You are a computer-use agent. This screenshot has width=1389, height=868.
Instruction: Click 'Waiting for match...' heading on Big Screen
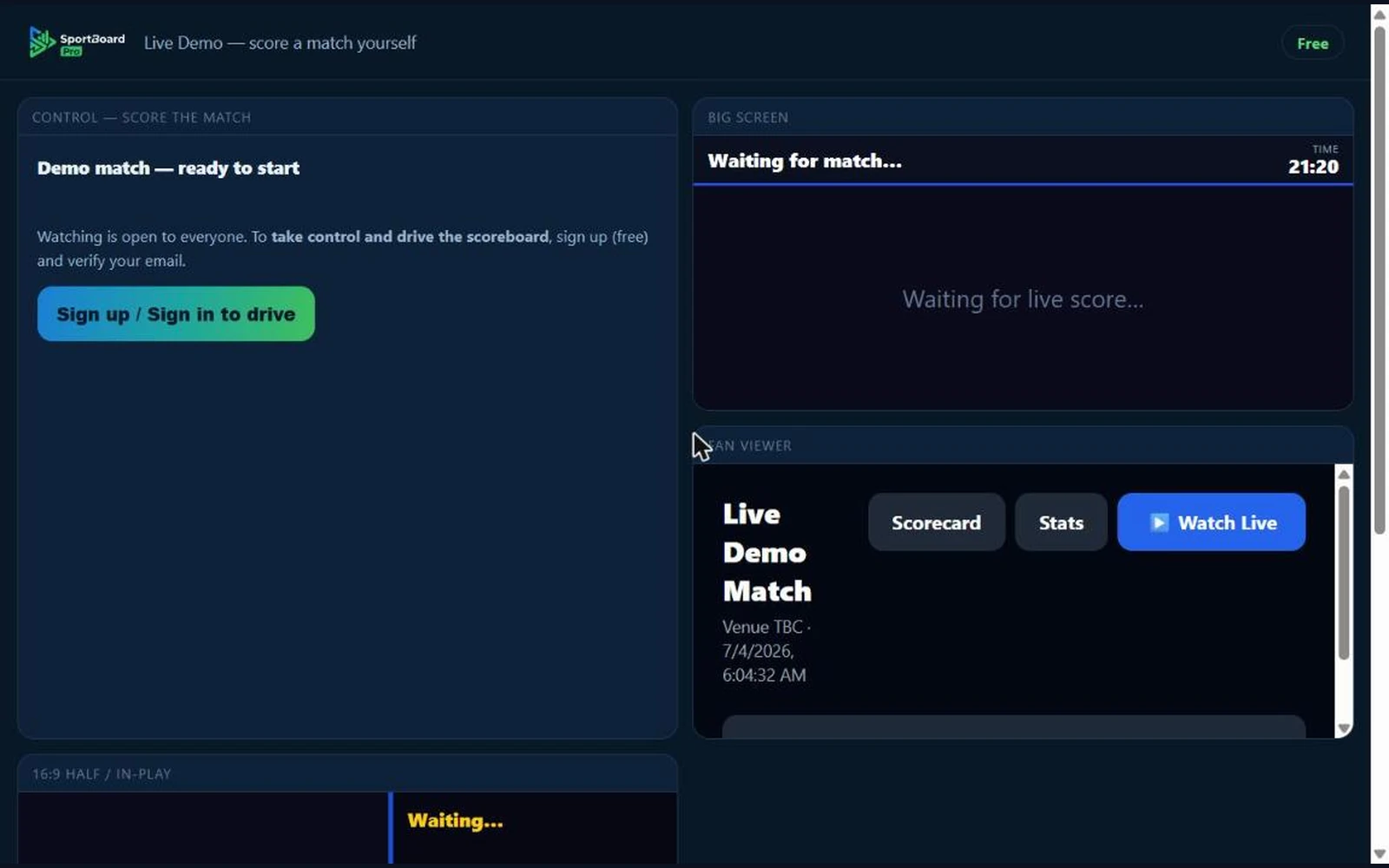805,161
